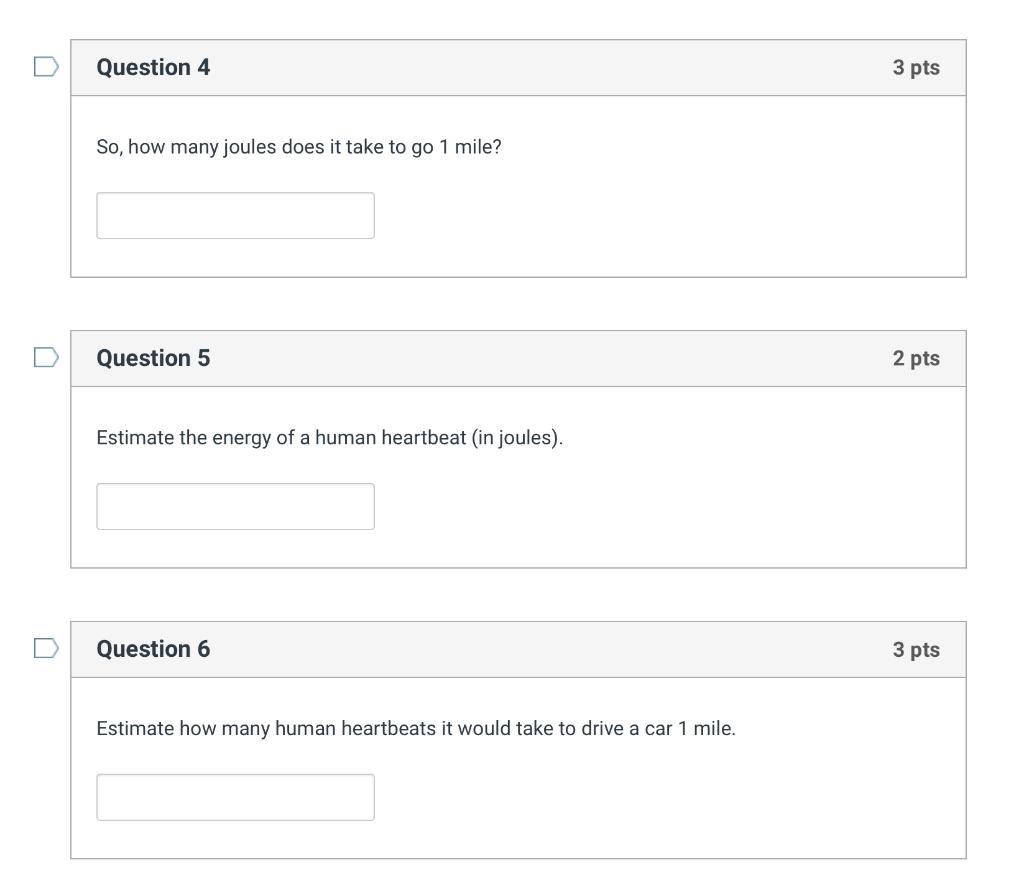Click the human heartbeat energy prompt text
The height and width of the screenshot is (888, 1024).
(329, 438)
